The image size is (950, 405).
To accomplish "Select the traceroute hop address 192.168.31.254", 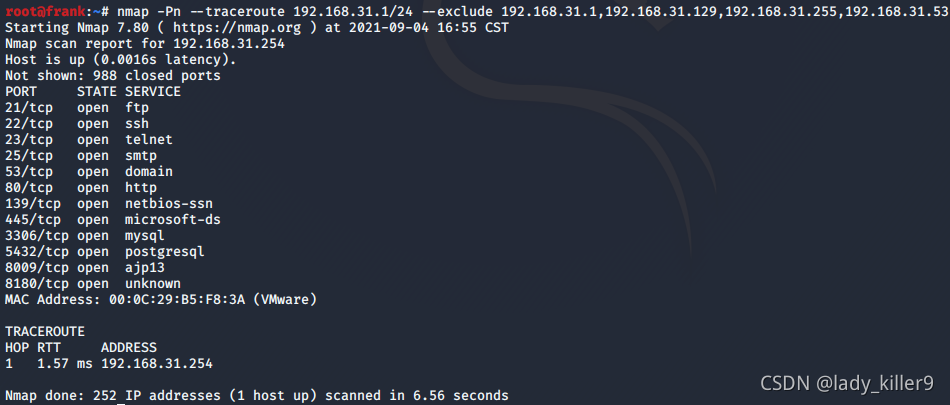I will click(157, 364).
